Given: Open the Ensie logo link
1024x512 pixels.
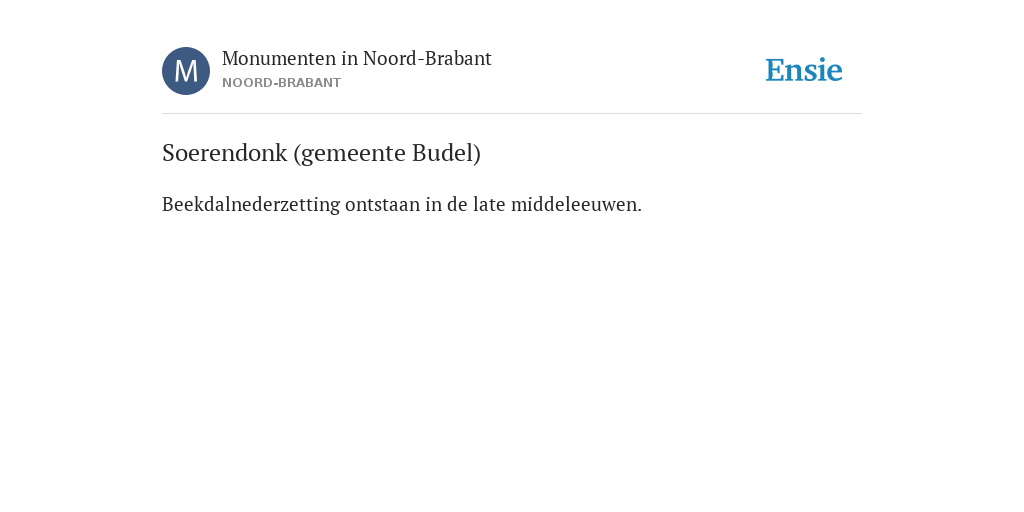Looking at the screenshot, I should [x=804, y=70].
